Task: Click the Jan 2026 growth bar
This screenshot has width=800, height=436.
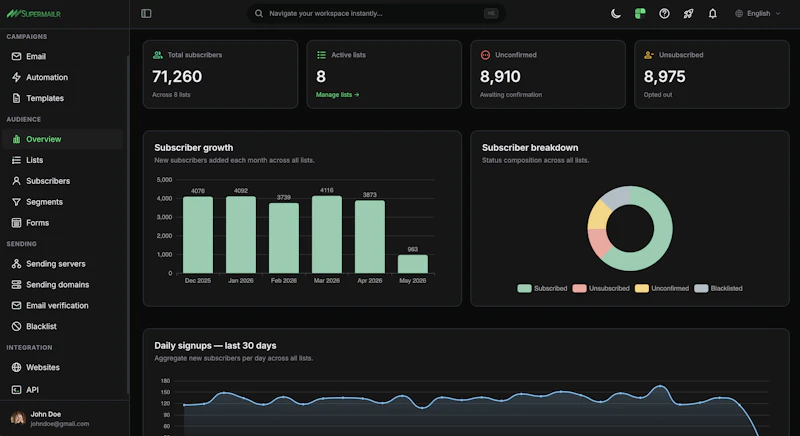Action: pos(241,235)
